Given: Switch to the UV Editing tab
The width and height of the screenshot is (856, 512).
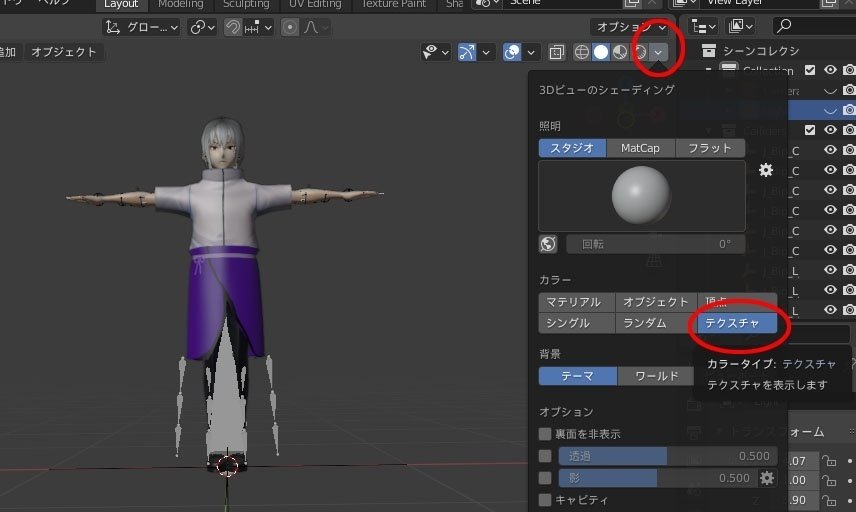Looking at the screenshot, I should (315, 4).
